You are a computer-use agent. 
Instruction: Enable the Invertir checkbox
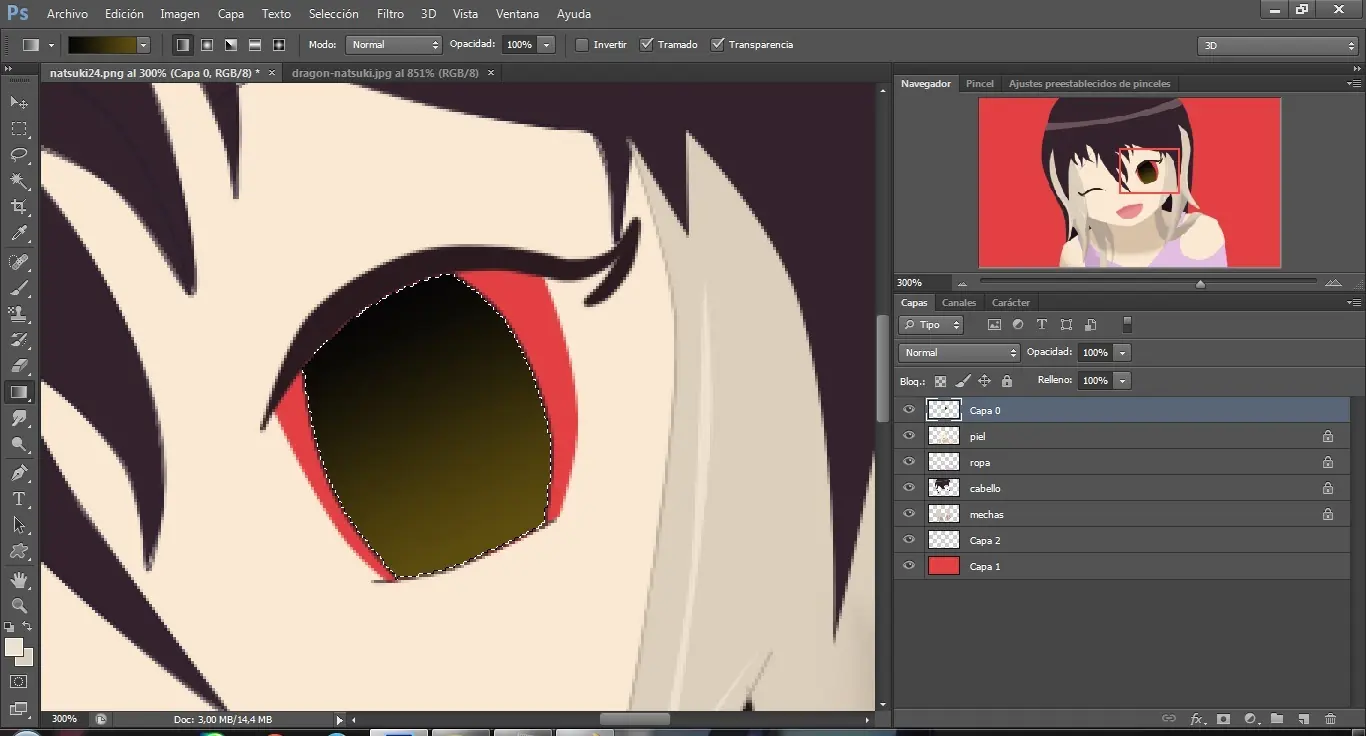582,45
